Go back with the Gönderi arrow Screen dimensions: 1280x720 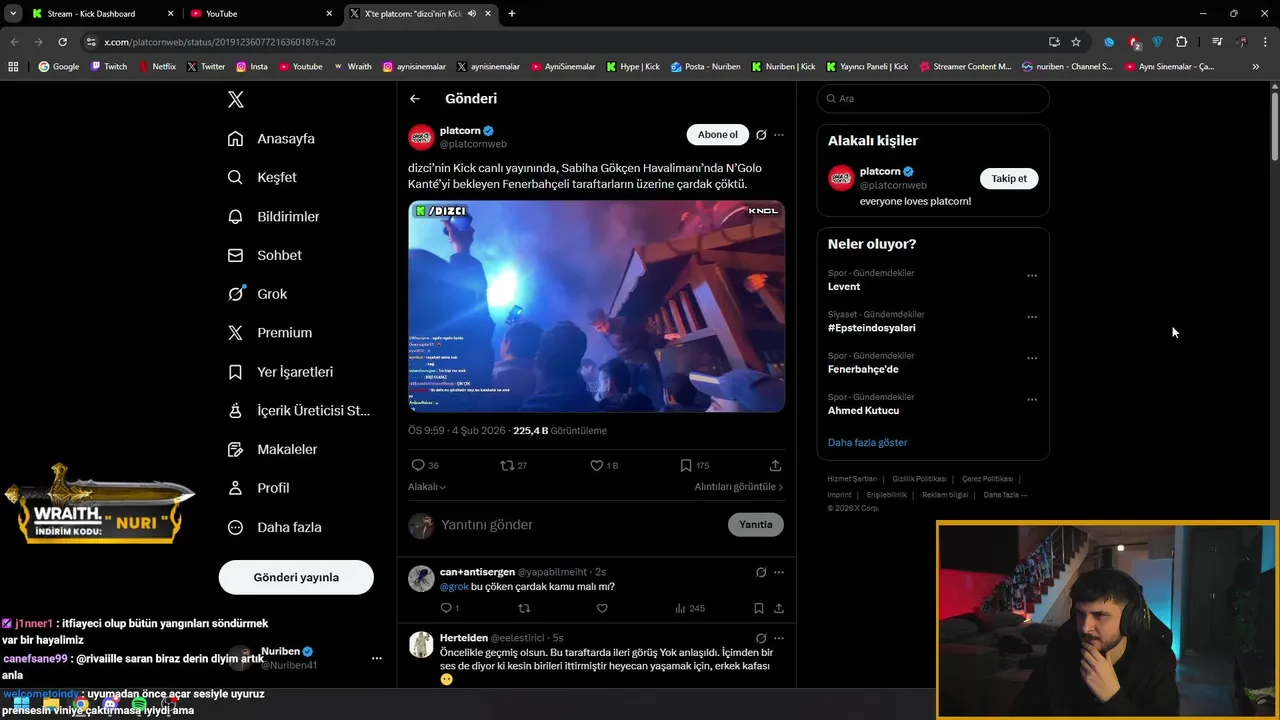click(x=415, y=99)
